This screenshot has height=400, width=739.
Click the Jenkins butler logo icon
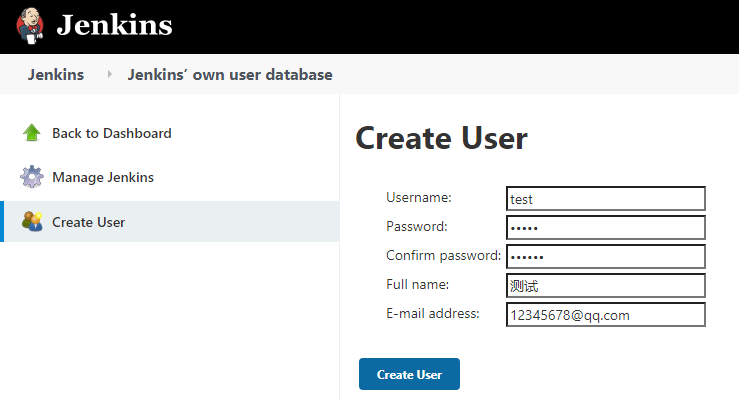(30, 25)
